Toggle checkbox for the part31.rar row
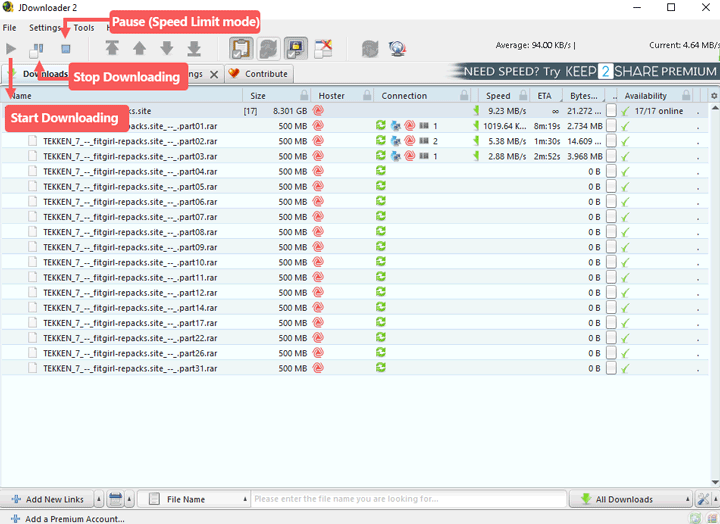Image resolution: width=720 pixels, height=524 pixels. (x=611, y=368)
